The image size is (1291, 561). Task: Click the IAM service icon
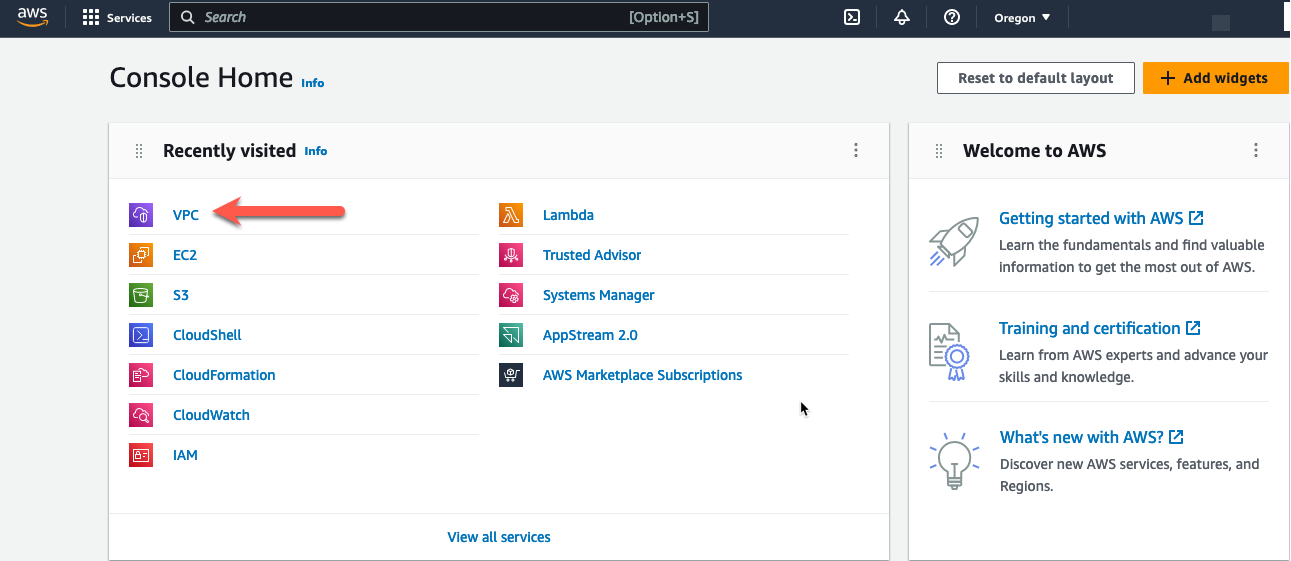tap(141, 455)
